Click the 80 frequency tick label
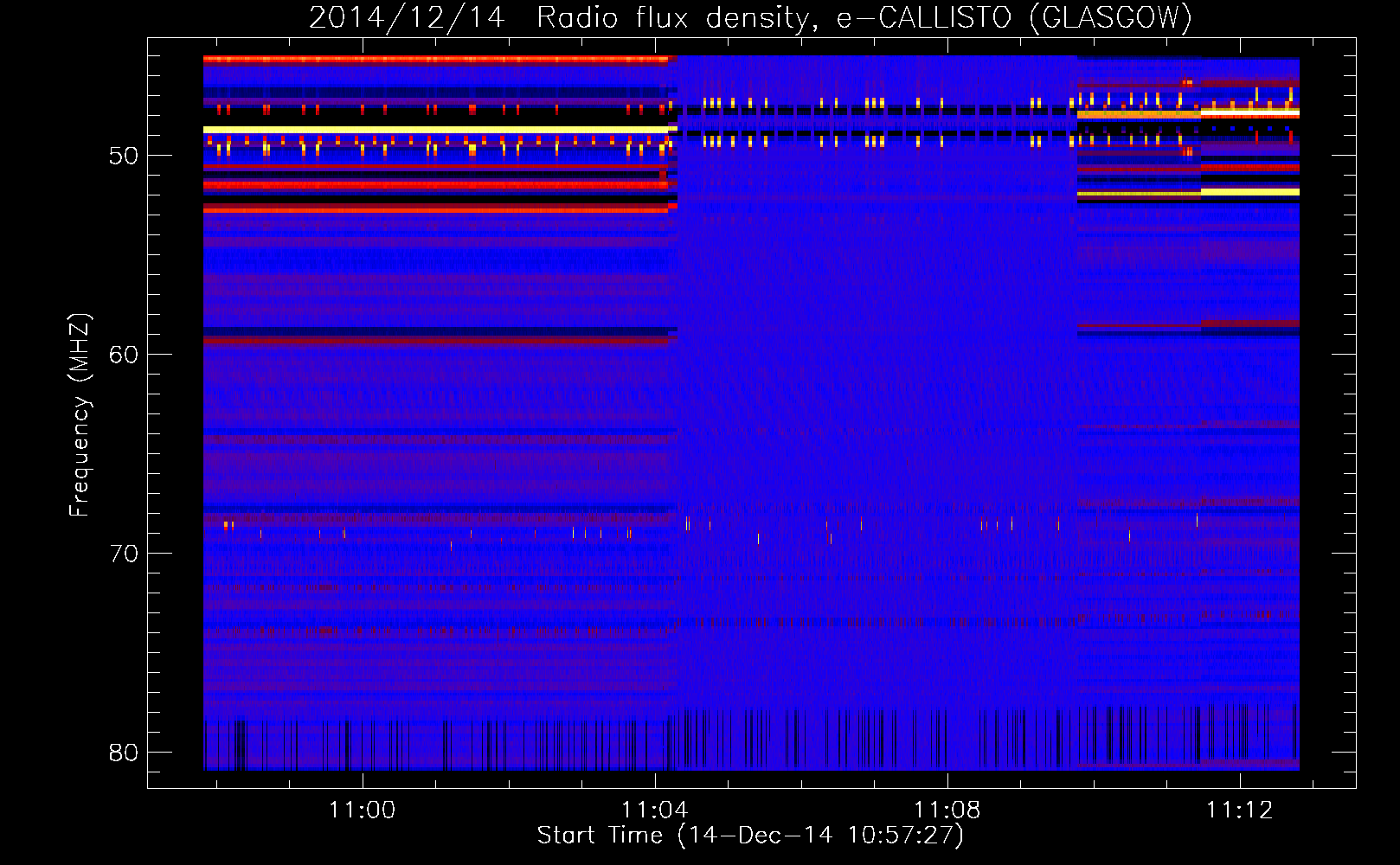The width and height of the screenshot is (1400, 865). [x=124, y=753]
